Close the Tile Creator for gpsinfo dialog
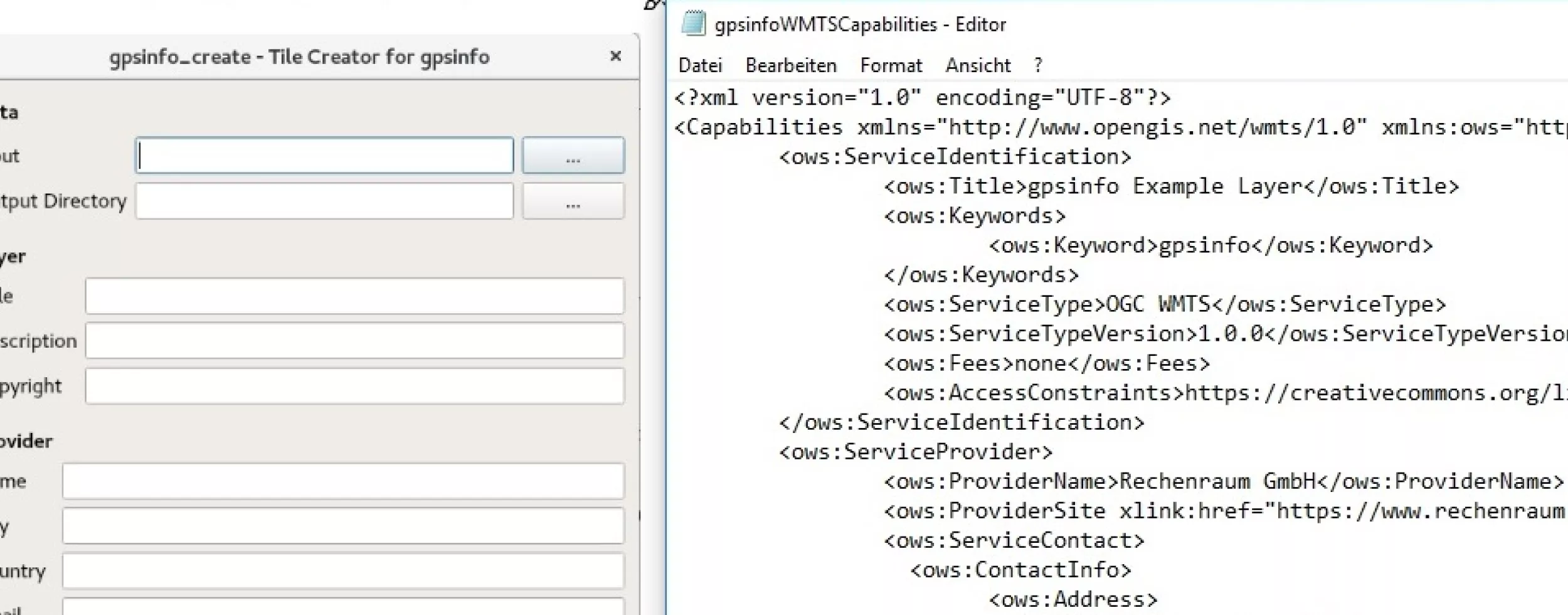Viewport: 1568px width, 615px height. click(x=615, y=56)
